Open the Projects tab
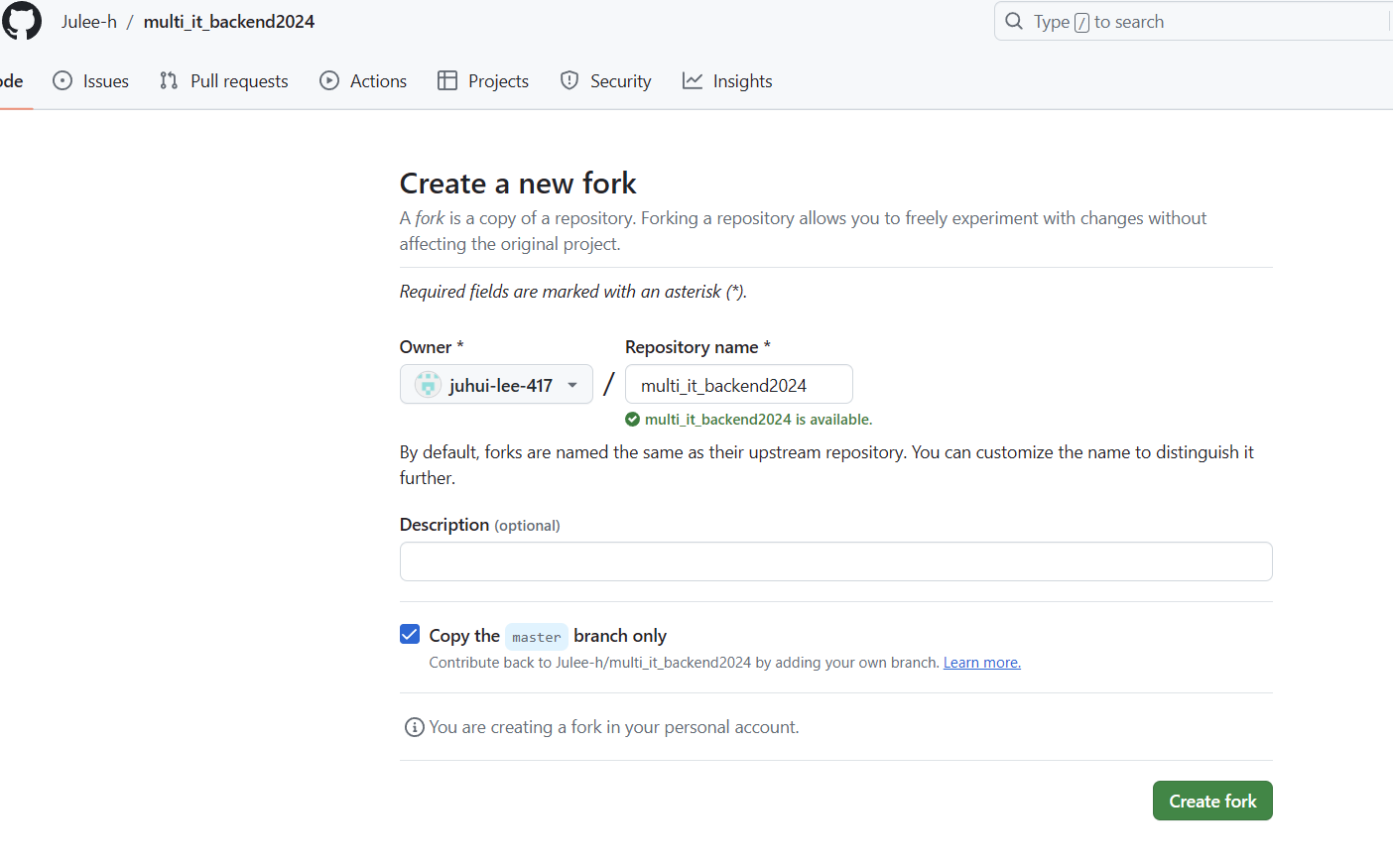Viewport: 1393px width, 868px height. tap(483, 81)
